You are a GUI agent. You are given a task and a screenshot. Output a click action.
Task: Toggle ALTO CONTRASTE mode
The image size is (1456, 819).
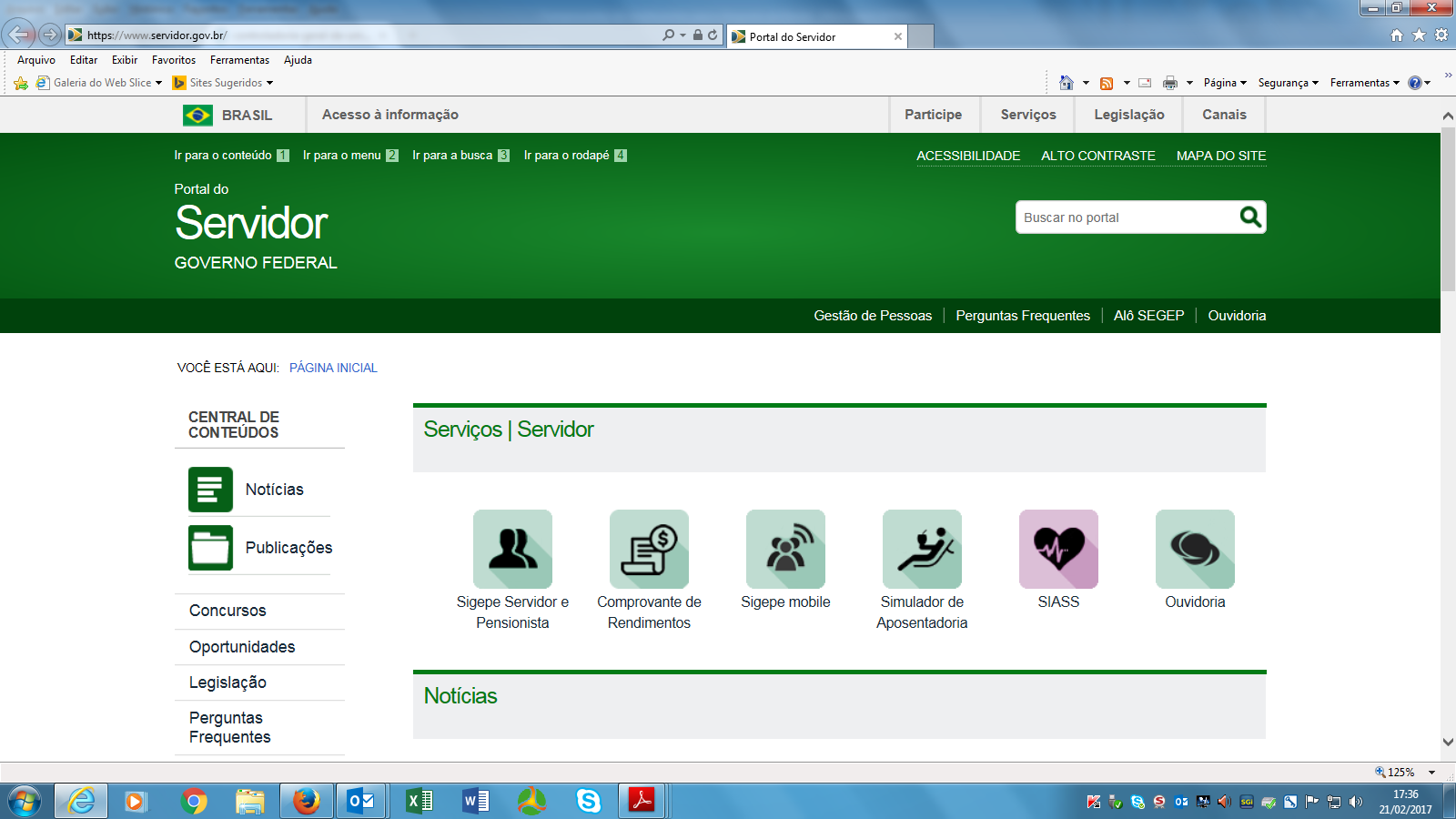click(1097, 156)
